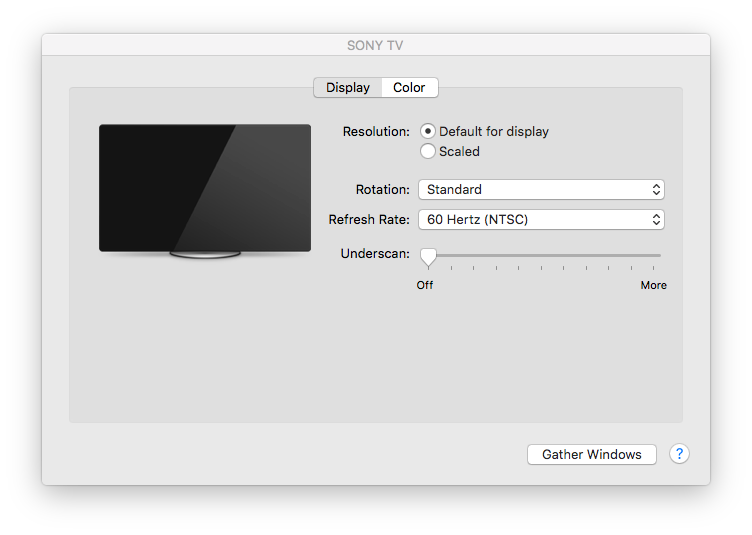Screen dimensions: 752x535
Task: Click the 'More' label under Underscan
Action: (653, 285)
